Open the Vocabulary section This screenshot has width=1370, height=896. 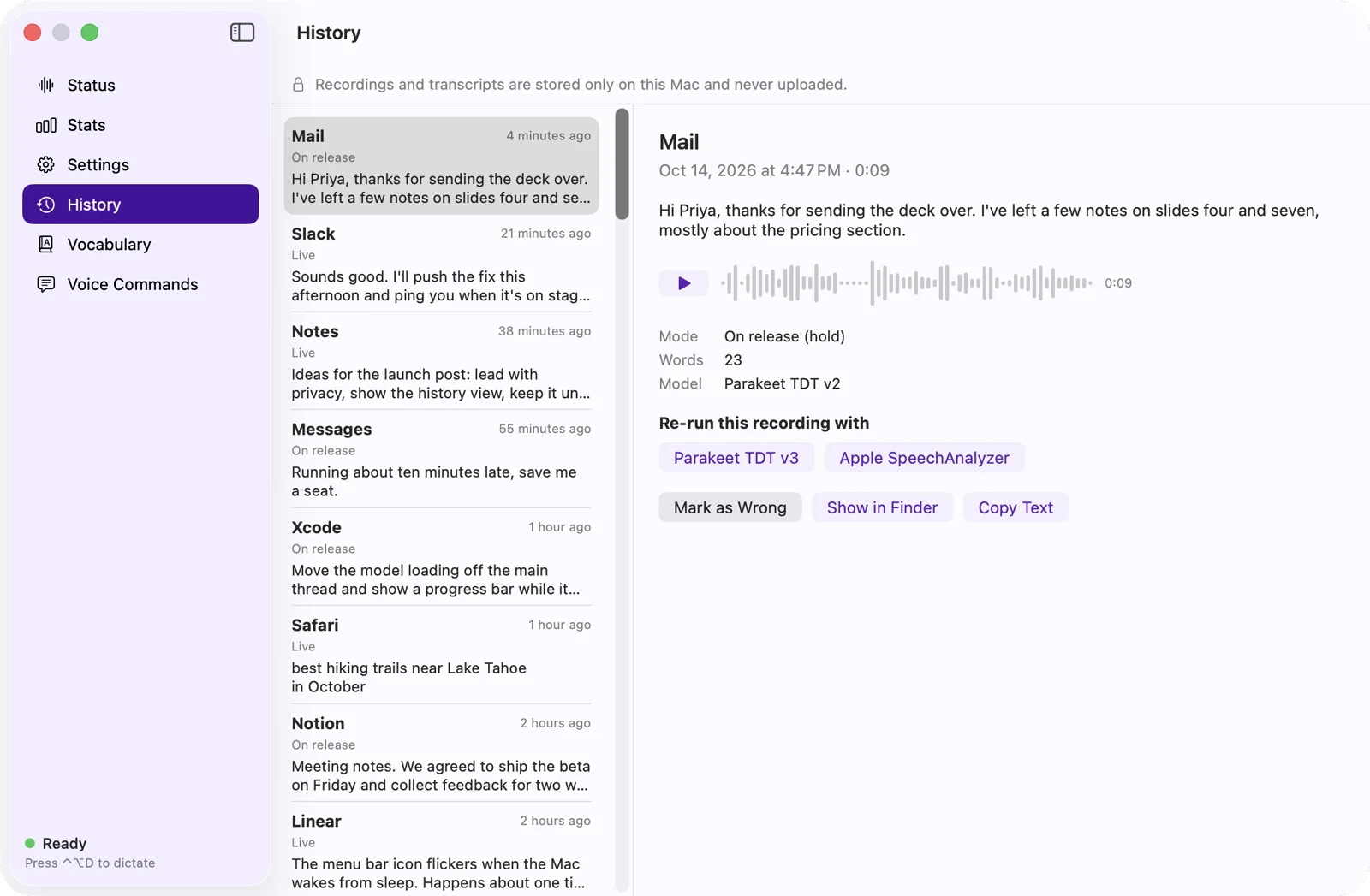click(x=140, y=244)
